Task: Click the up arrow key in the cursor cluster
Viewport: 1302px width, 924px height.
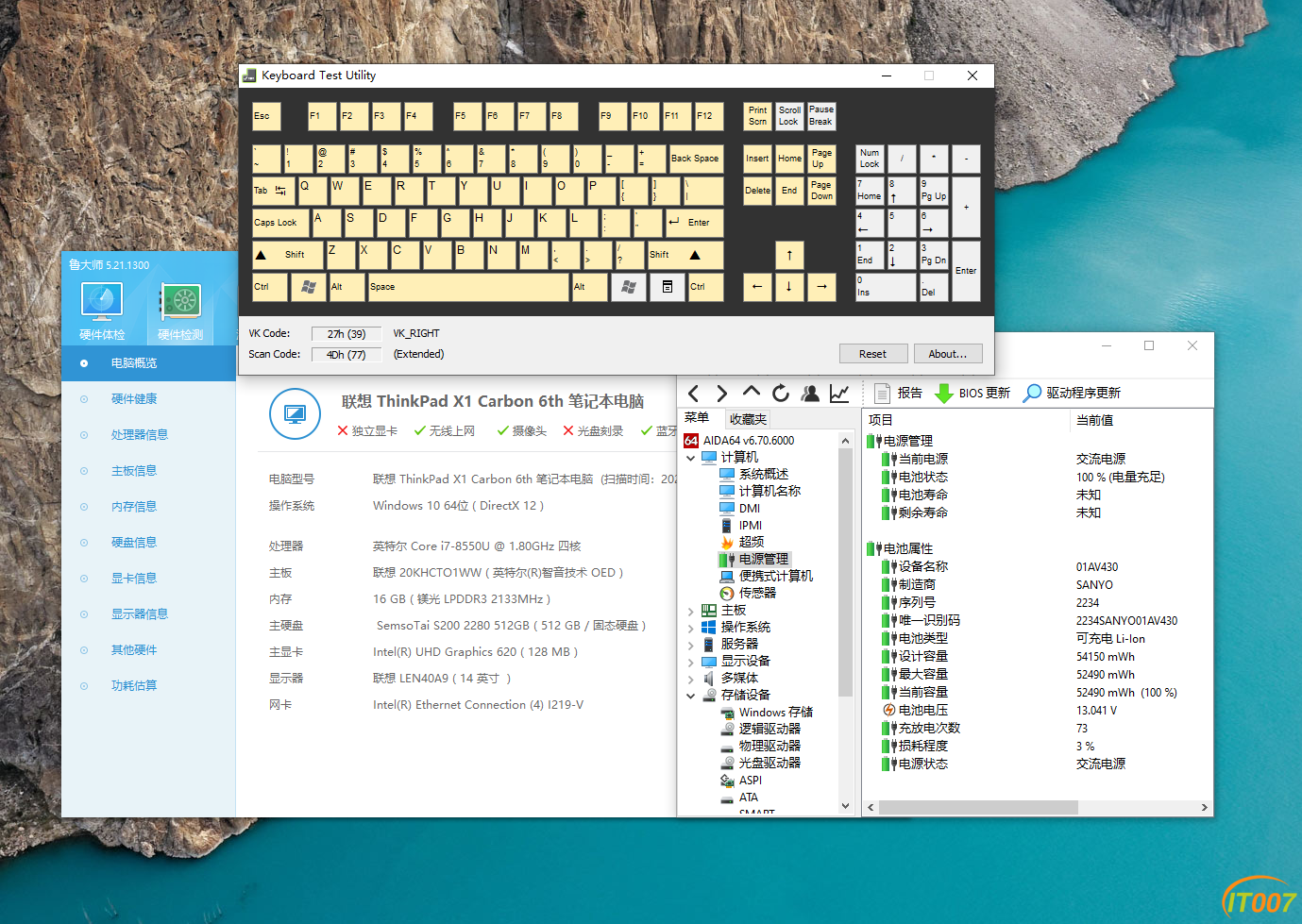Action: (x=789, y=255)
